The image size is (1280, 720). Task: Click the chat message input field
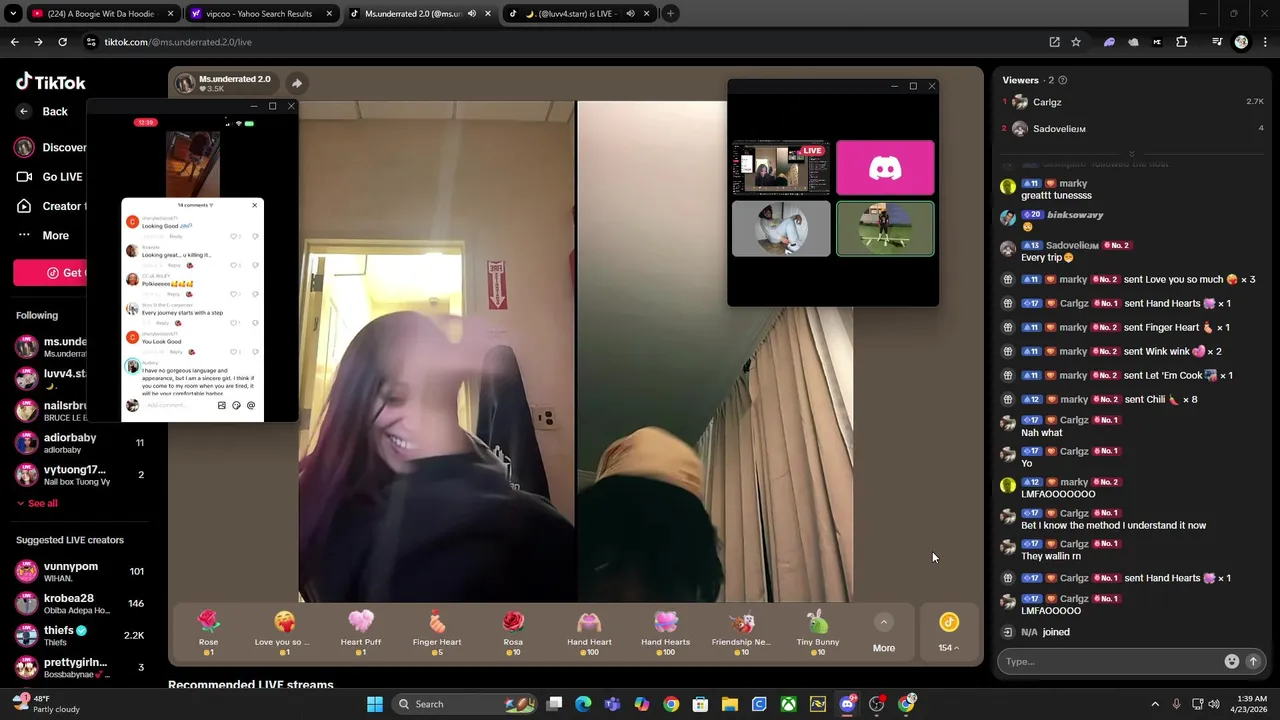[1110, 661]
